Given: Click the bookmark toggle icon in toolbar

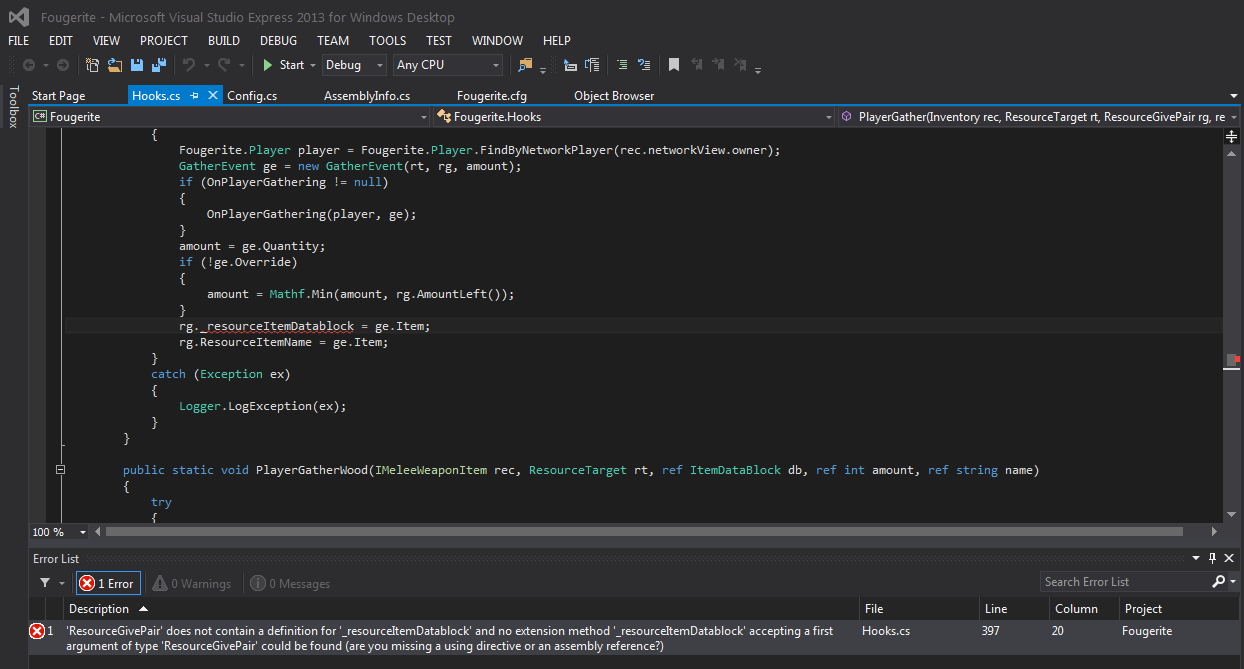Looking at the screenshot, I should tap(674, 65).
